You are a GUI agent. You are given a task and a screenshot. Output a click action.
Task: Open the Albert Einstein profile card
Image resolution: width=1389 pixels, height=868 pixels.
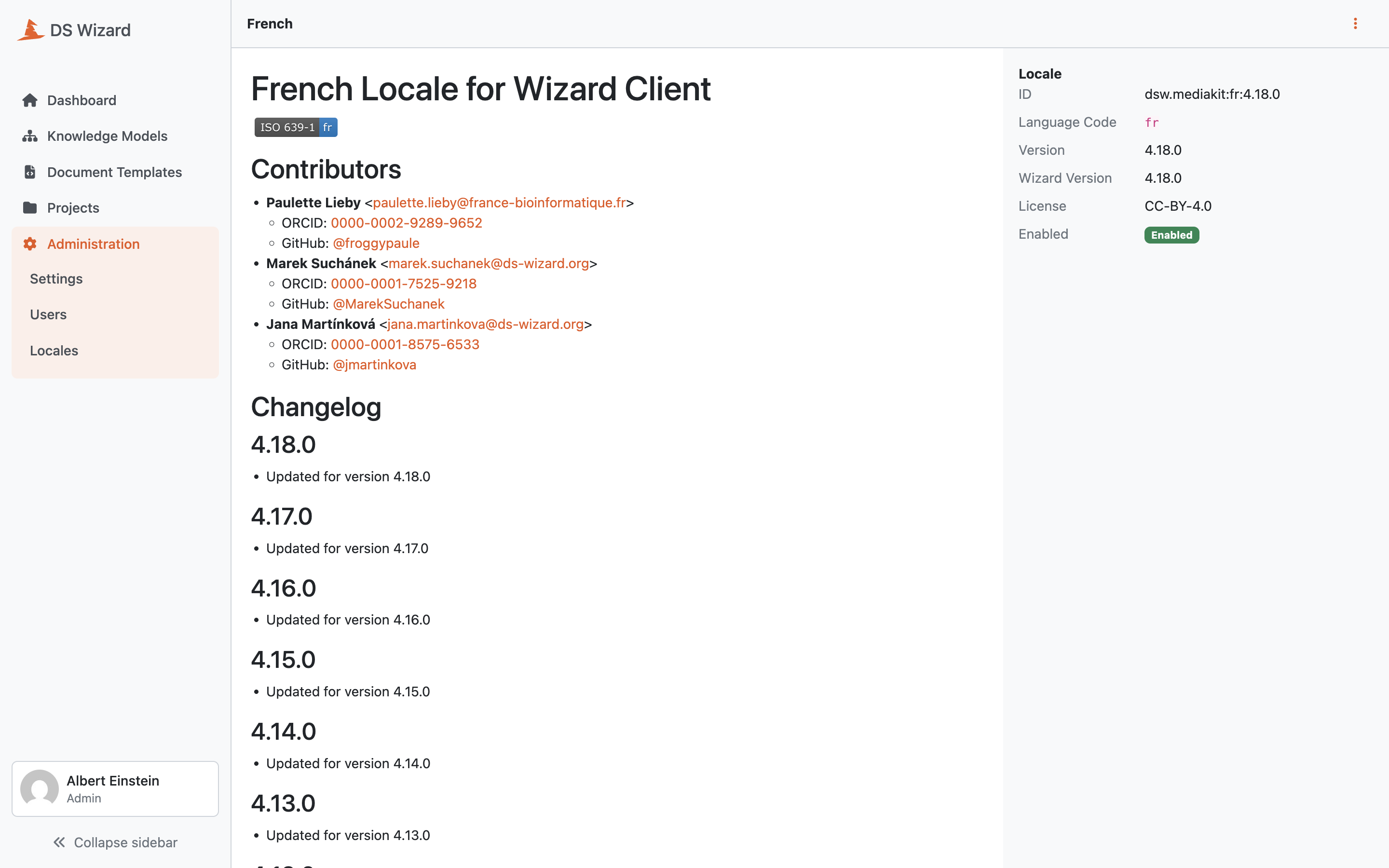click(115, 789)
